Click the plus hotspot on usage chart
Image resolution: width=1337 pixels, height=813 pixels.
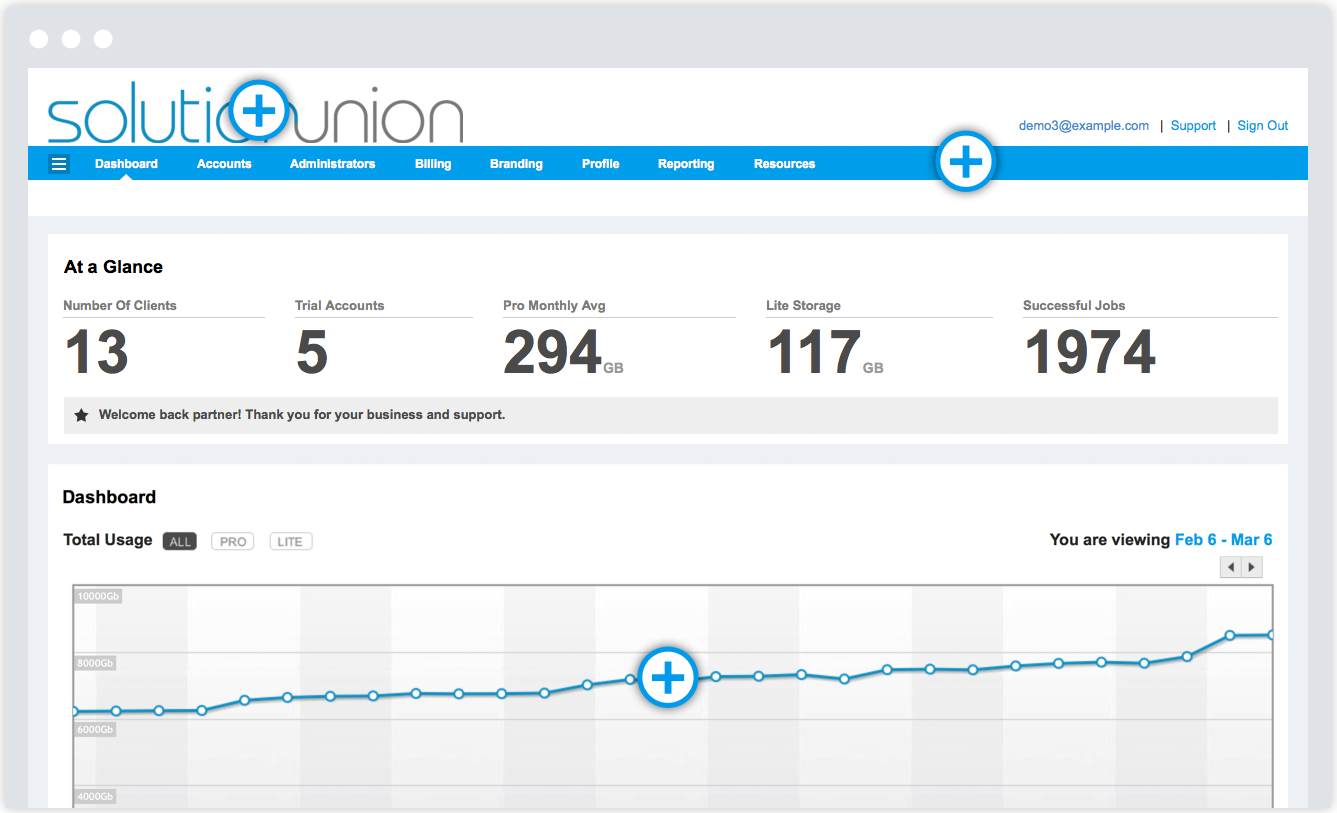[x=667, y=678]
